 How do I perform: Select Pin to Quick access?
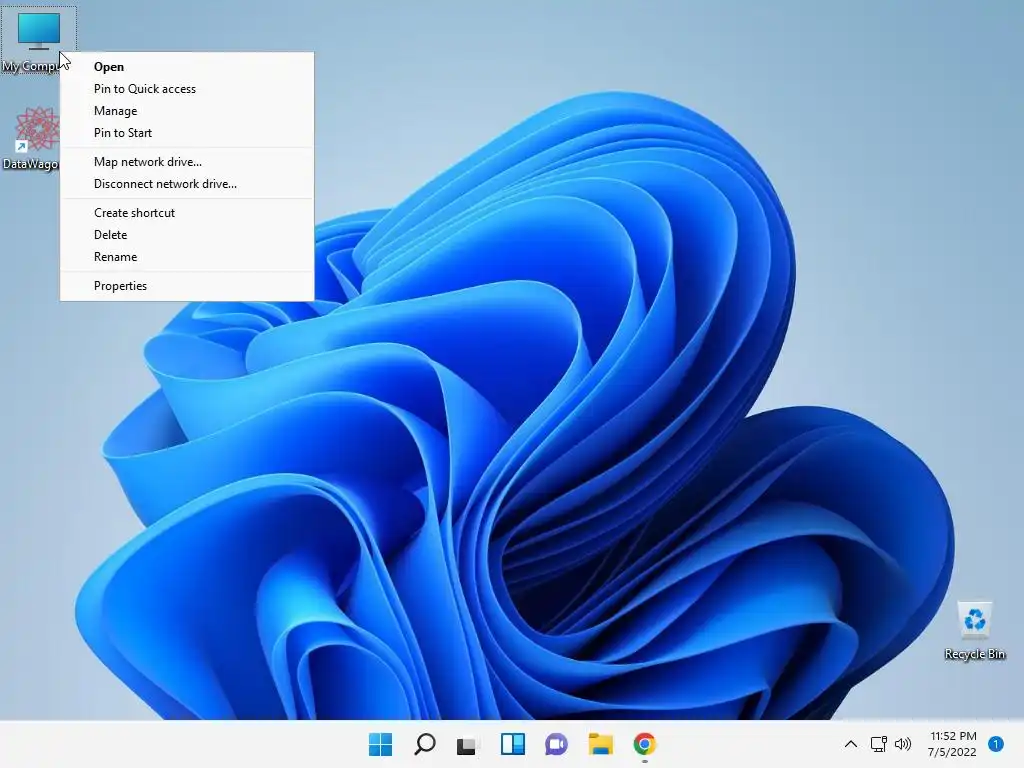187,89
